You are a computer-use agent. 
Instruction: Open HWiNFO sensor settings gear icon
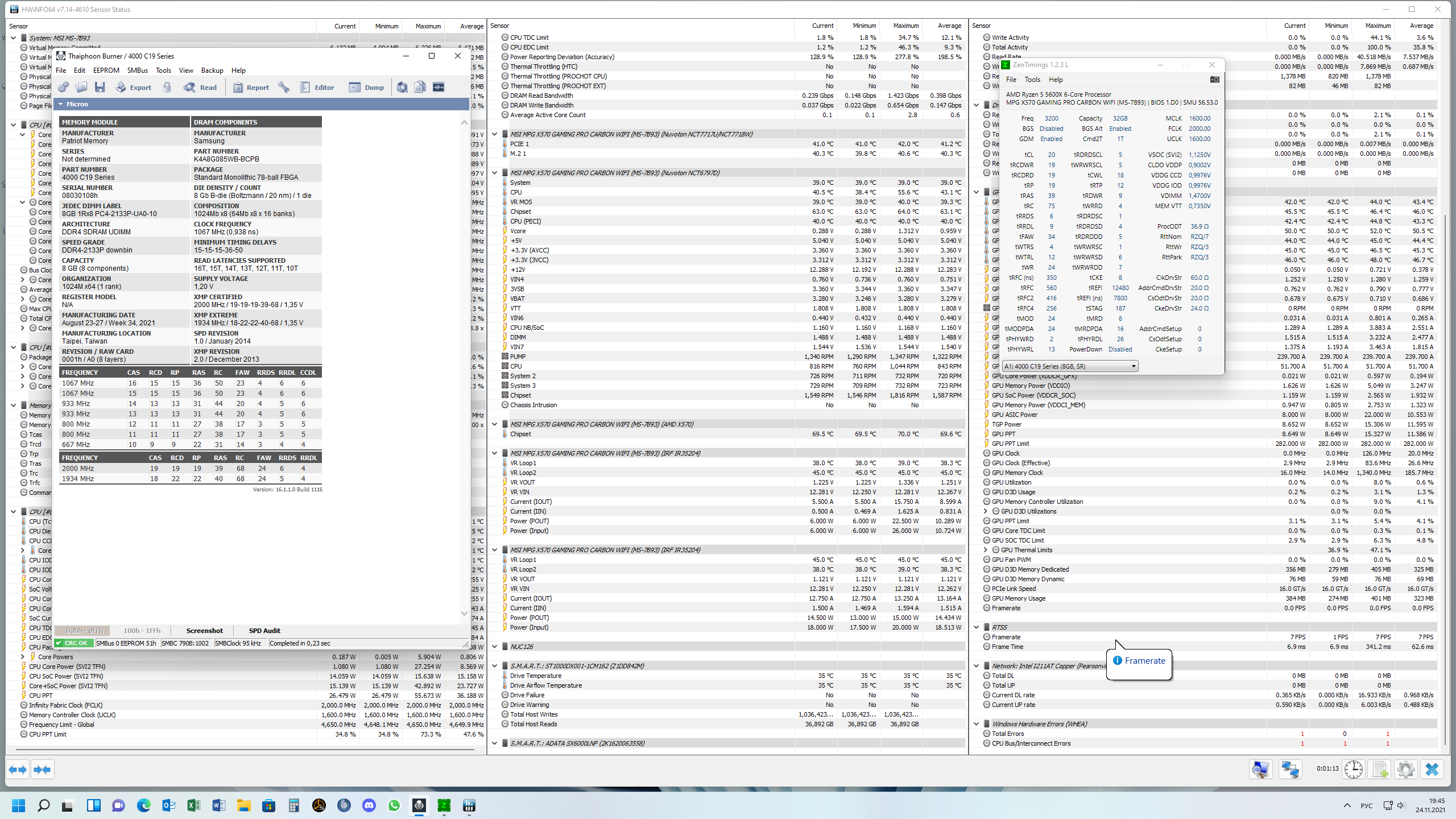1406,770
